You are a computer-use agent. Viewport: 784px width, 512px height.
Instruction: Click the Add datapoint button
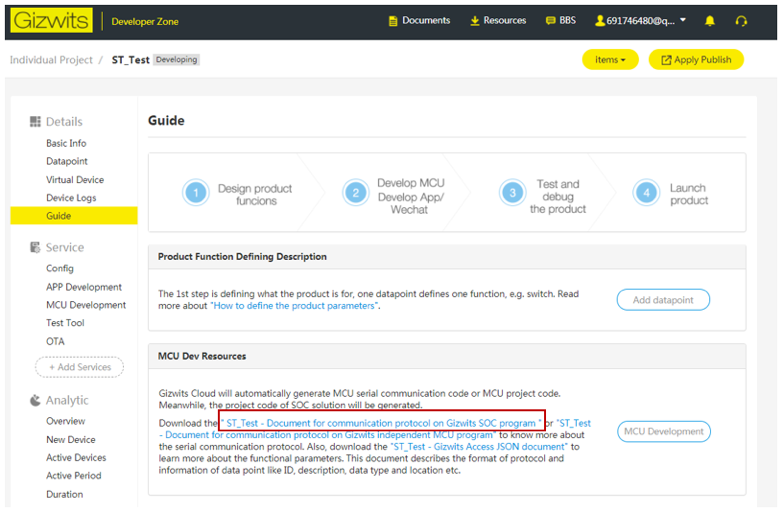pos(662,300)
